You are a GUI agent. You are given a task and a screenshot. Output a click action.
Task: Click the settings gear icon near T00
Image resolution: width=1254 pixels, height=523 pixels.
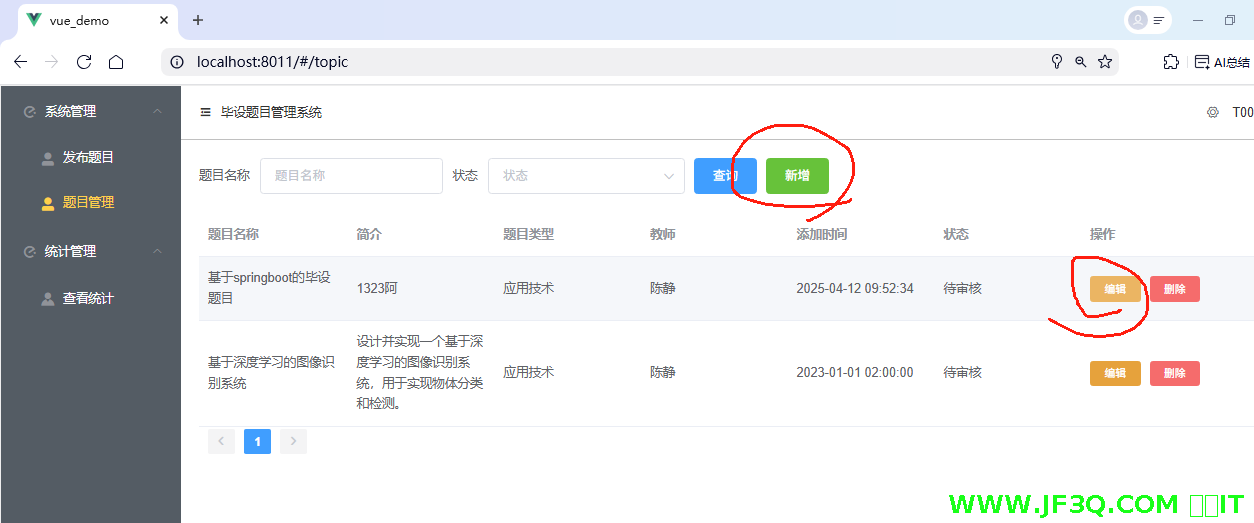pyautogui.click(x=1213, y=112)
